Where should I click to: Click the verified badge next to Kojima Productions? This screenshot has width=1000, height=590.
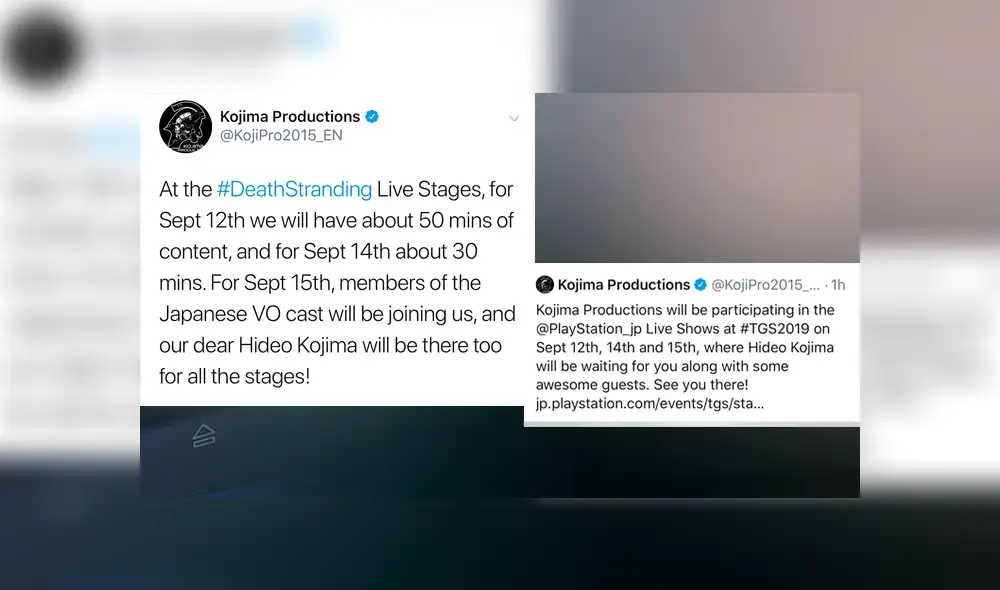[371, 116]
